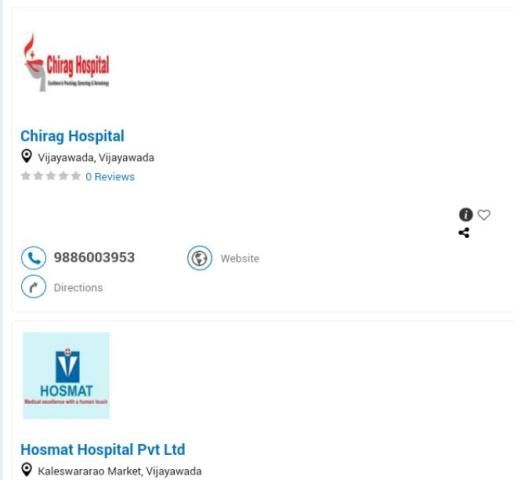Screen dimensions: 514x480
Task: Click the Vijayawada, Vijayawada address text
Action: (x=96, y=157)
